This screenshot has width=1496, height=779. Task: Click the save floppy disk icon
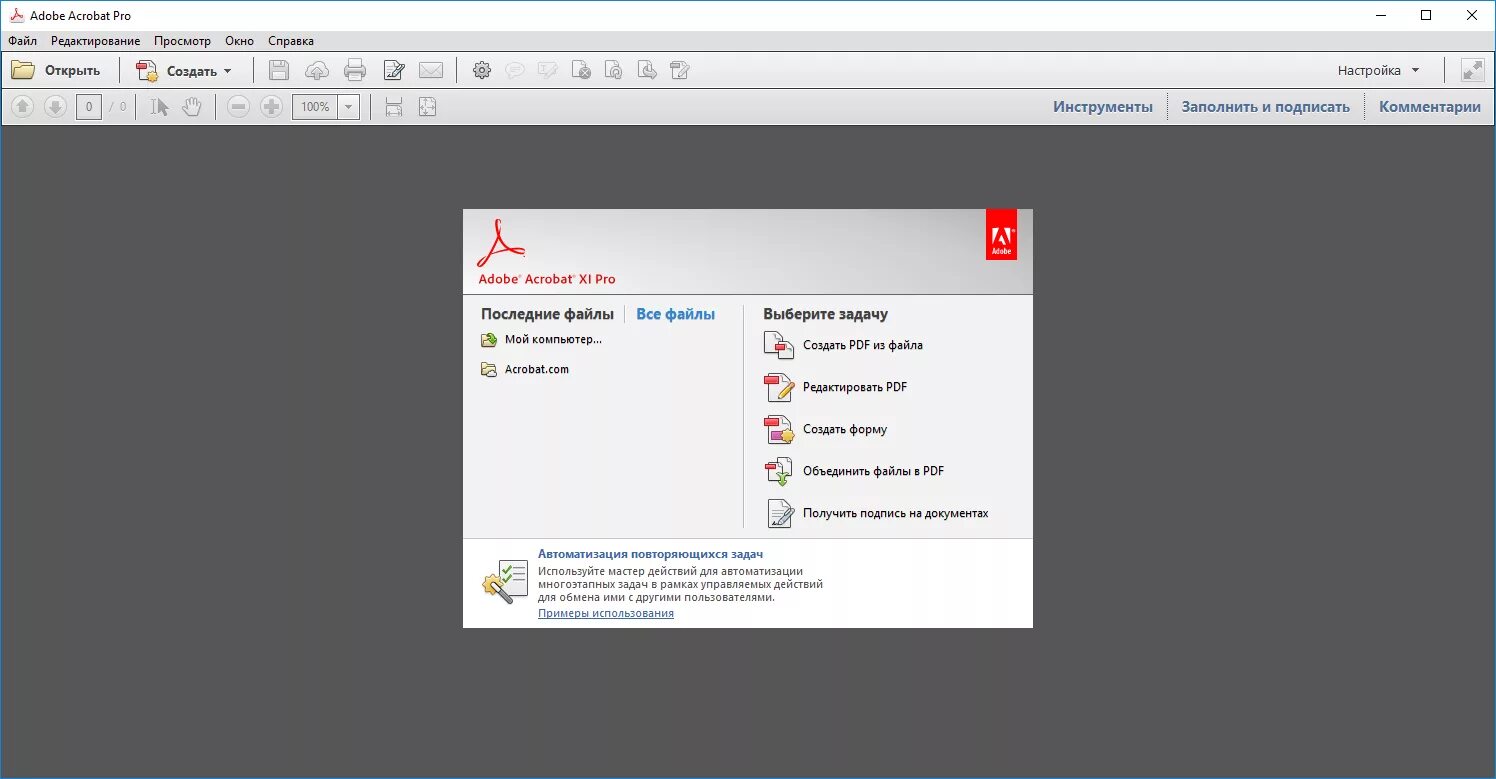pyautogui.click(x=279, y=70)
